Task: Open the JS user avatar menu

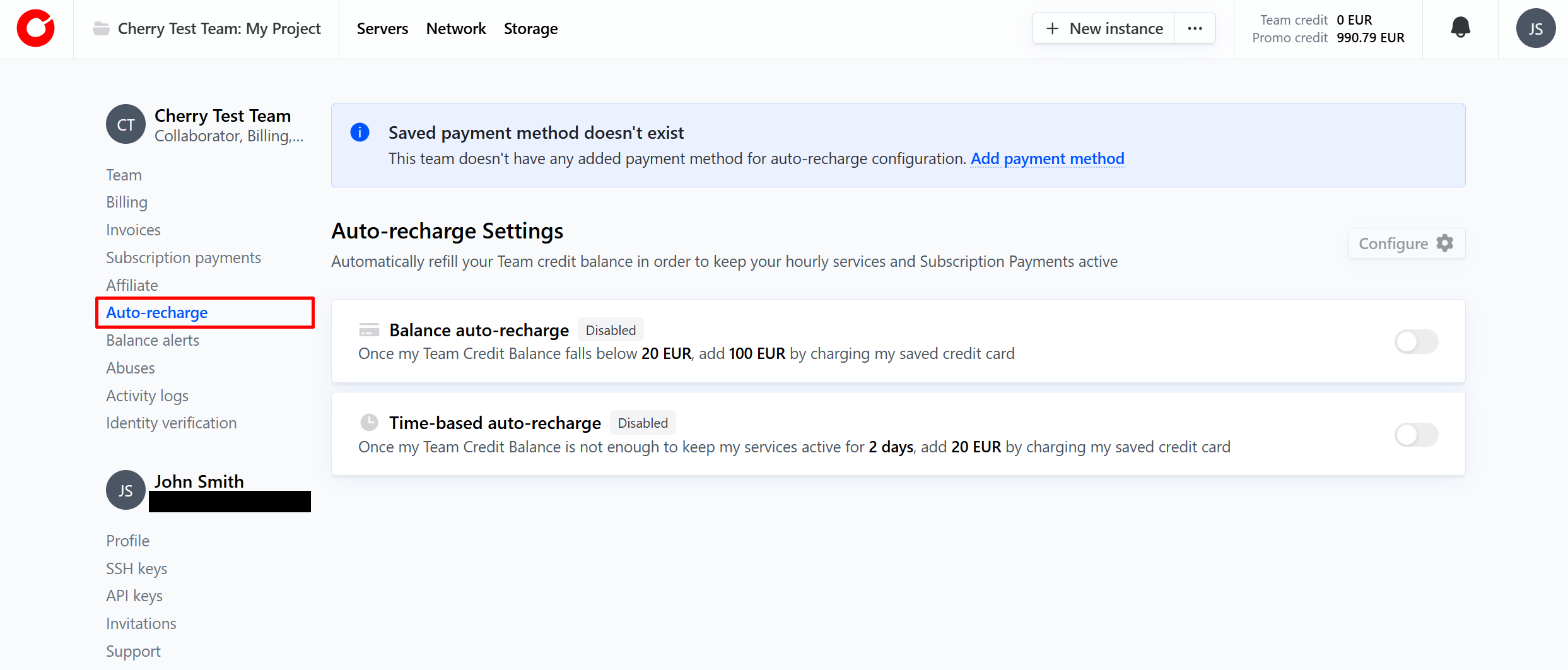Action: click(x=1535, y=28)
